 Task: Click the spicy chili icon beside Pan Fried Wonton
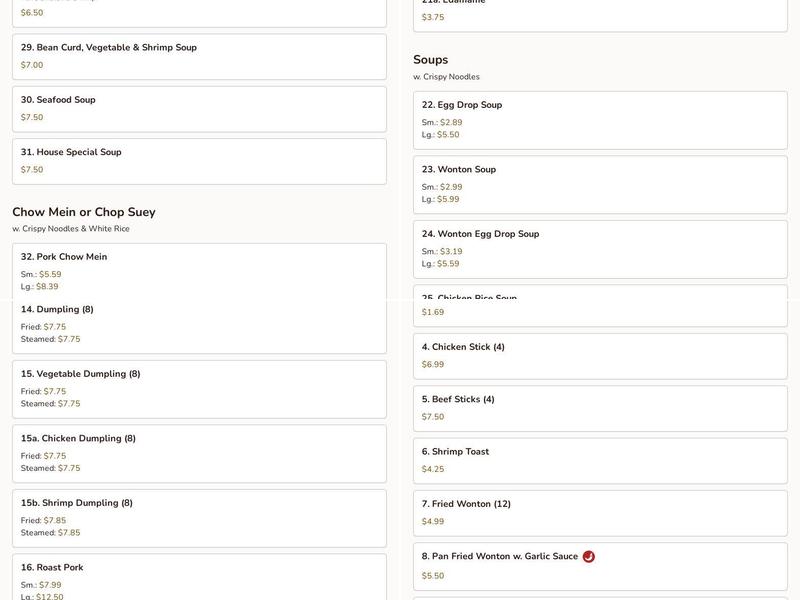[589, 557]
